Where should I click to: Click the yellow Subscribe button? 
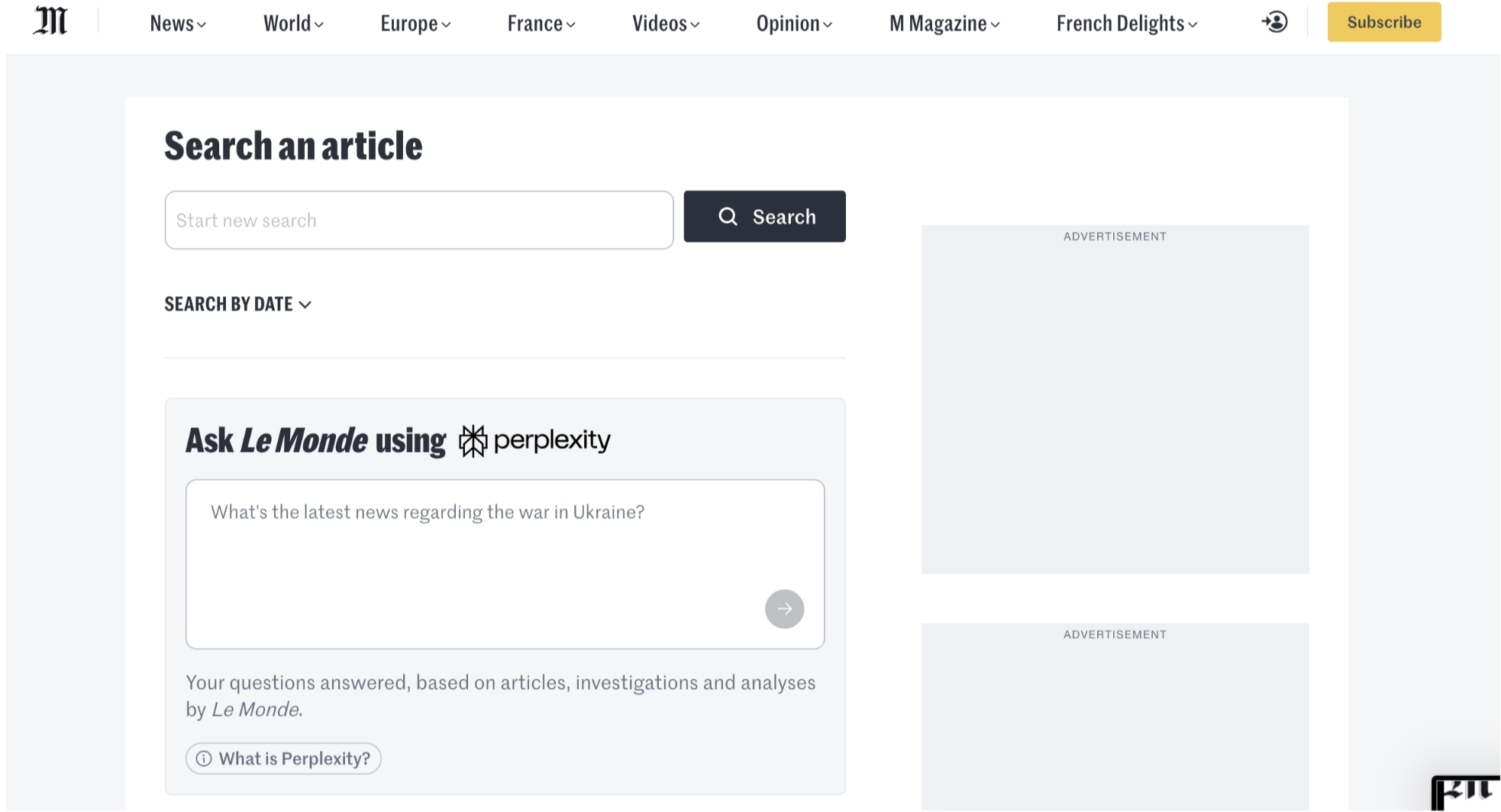(x=1383, y=22)
